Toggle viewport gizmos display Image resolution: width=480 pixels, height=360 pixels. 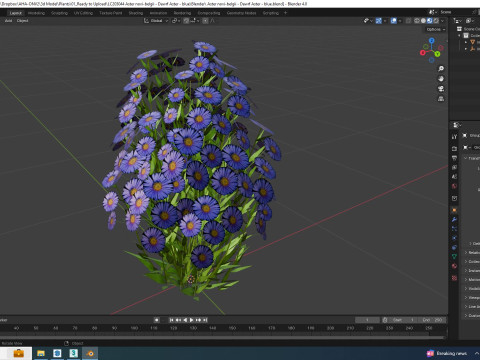pyautogui.click(x=379, y=21)
